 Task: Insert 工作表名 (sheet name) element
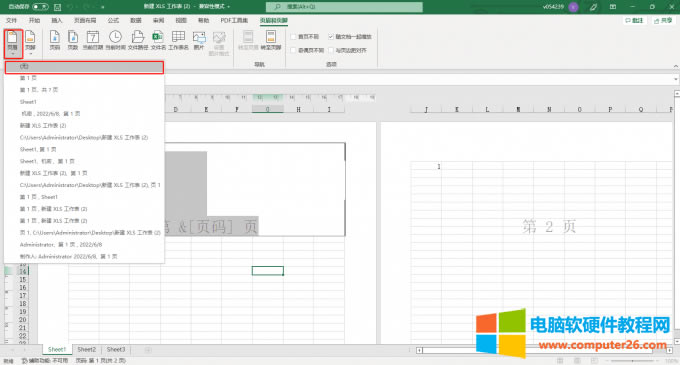pos(178,40)
